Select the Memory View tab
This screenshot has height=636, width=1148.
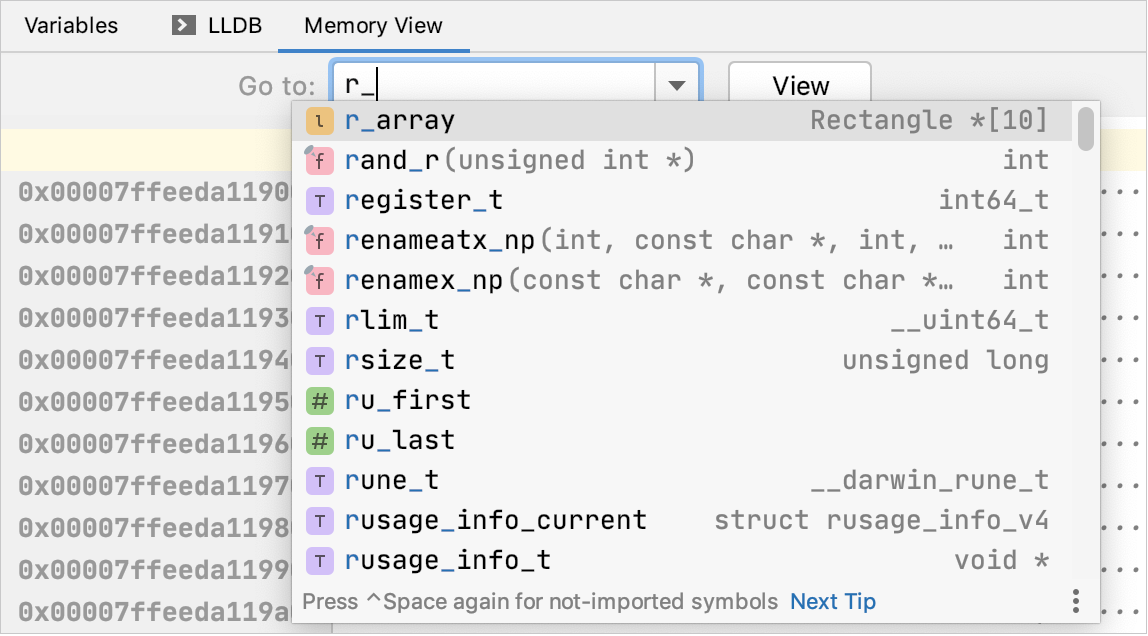[373, 26]
